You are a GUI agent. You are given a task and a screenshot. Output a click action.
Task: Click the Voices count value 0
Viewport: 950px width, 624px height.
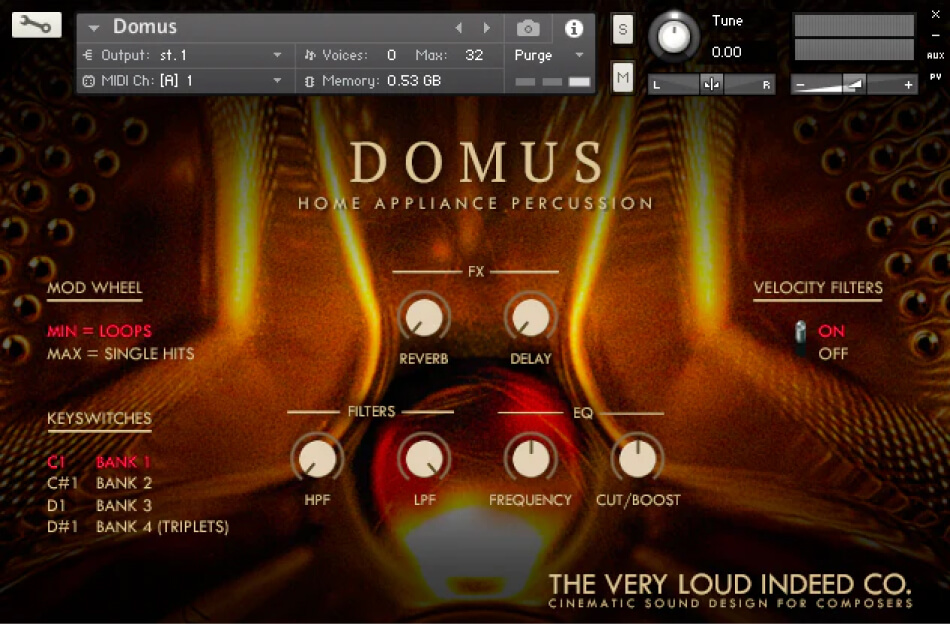391,55
